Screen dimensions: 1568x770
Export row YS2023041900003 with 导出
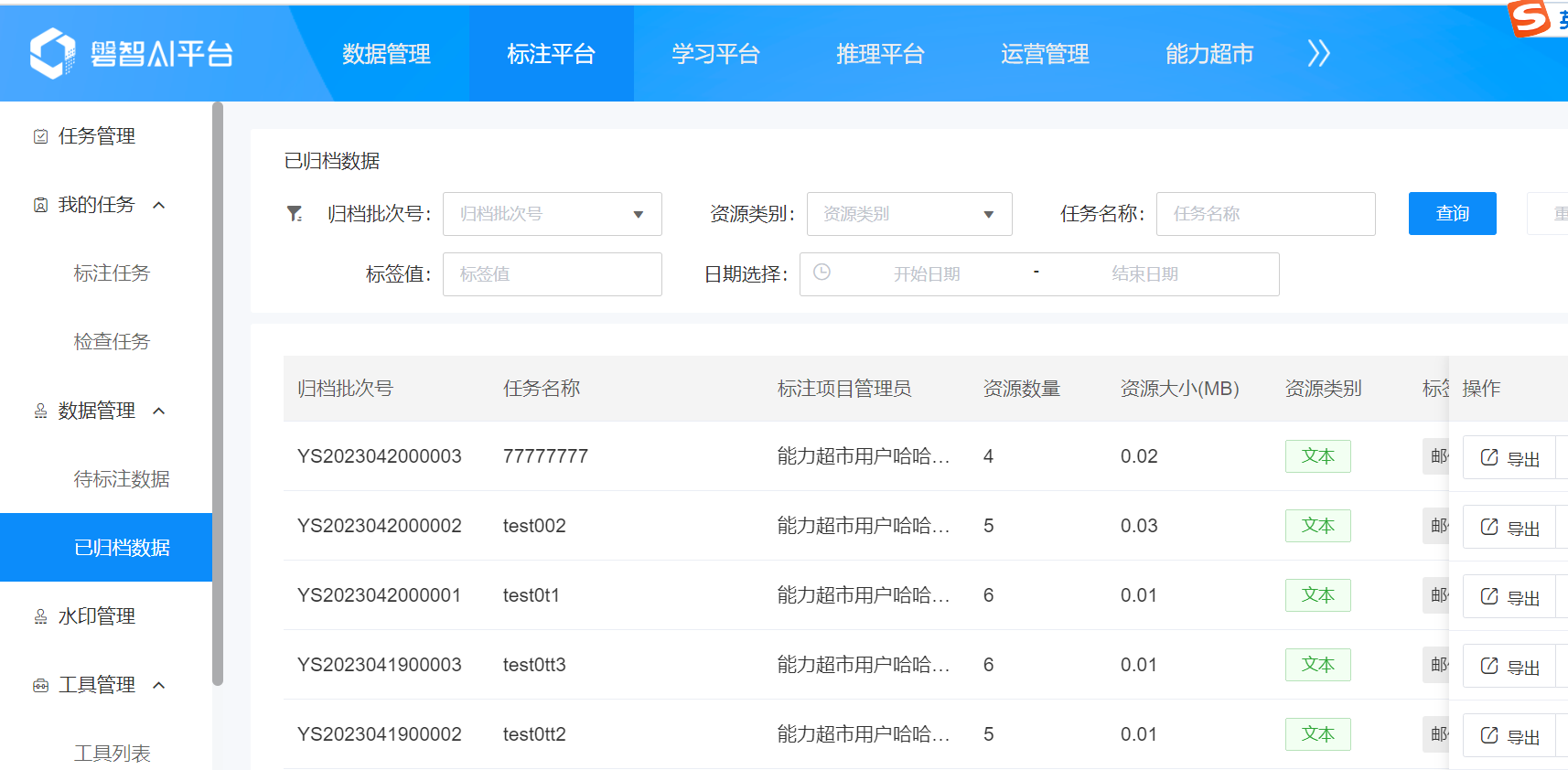coord(1509,667)
